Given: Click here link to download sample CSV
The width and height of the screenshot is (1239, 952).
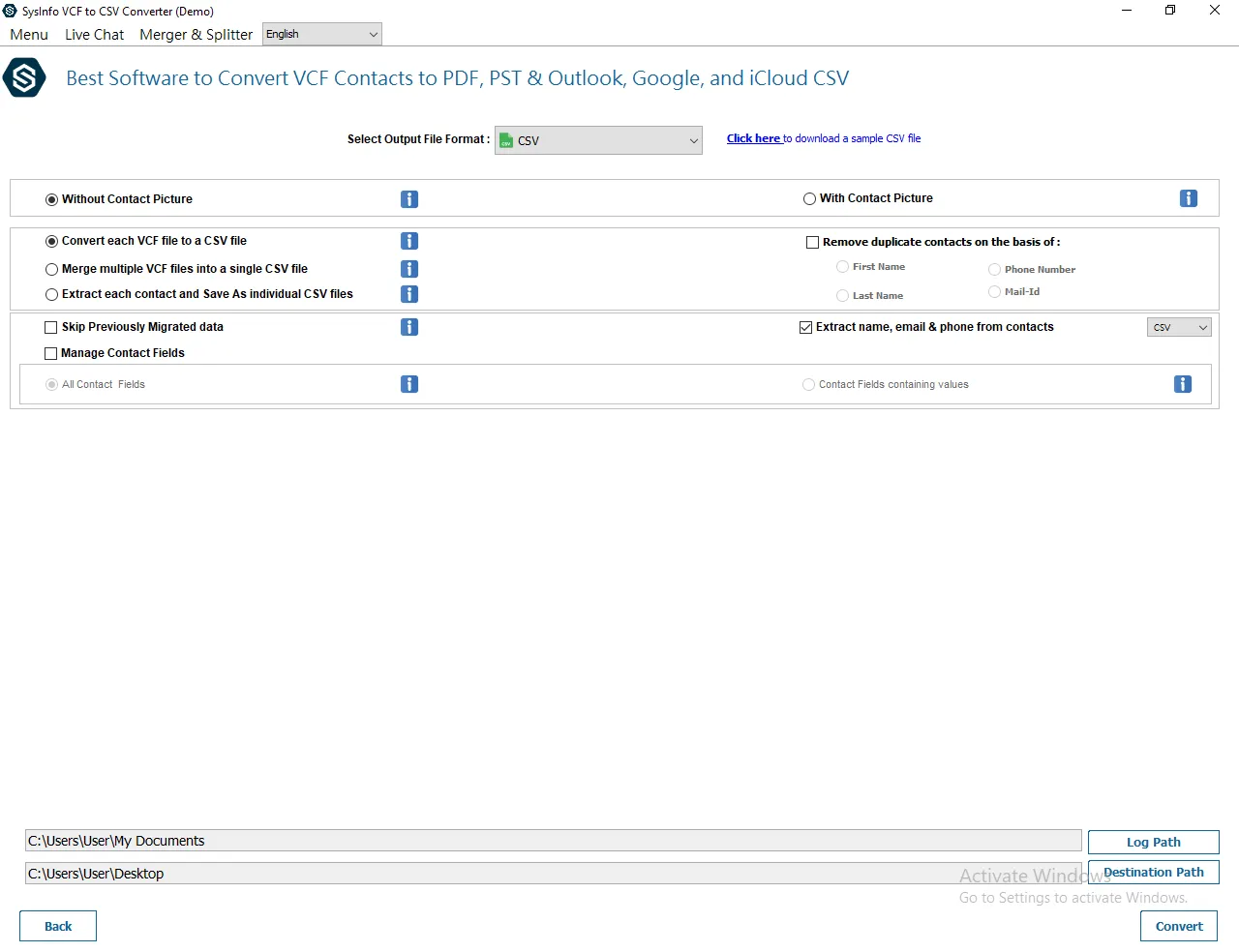Looking at the screenshot, I should pos(754,138).
